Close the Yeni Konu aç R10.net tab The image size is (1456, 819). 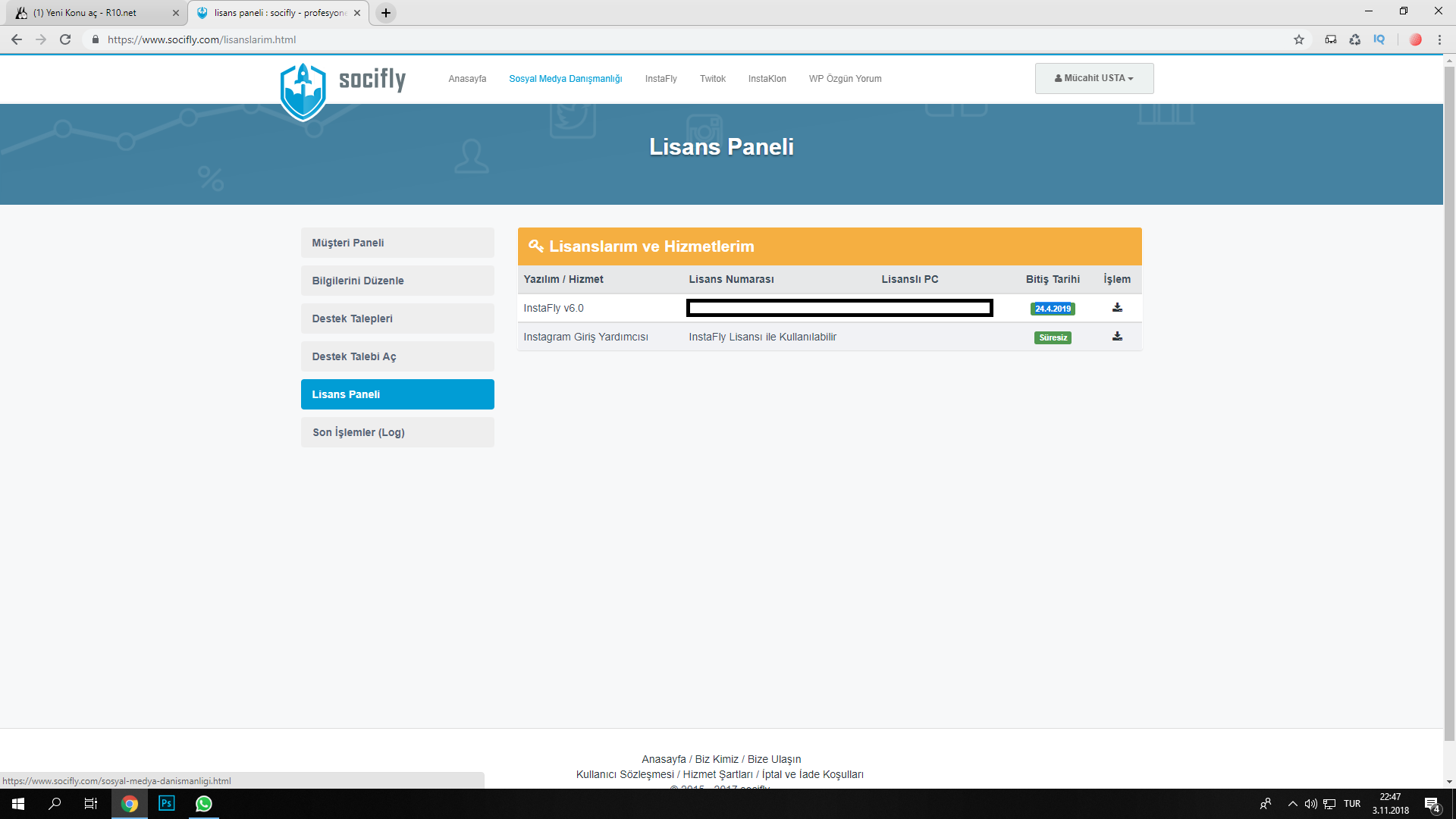tap(176, 13)
